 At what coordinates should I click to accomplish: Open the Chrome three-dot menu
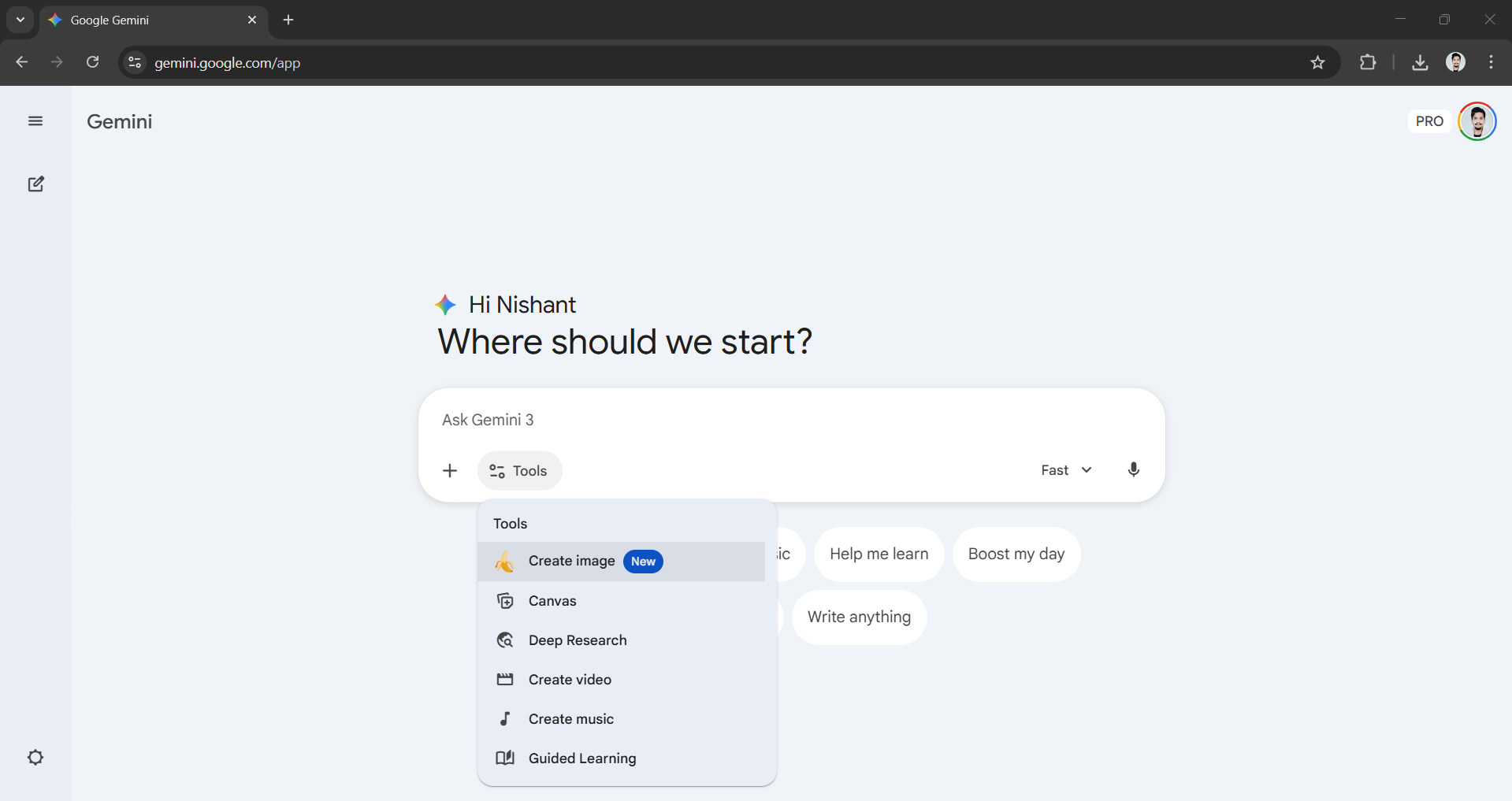pos(1491,62)
